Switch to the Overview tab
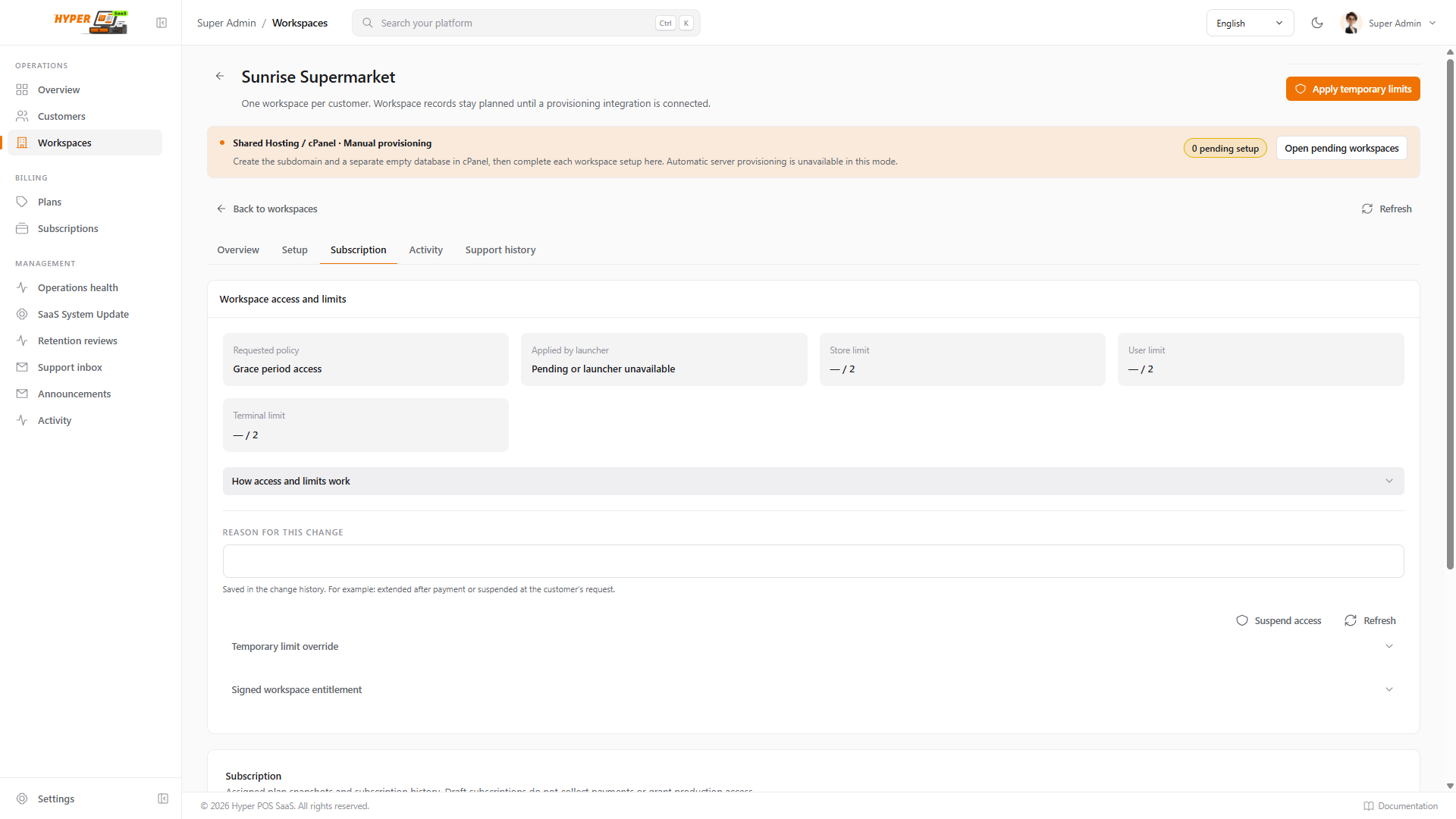Image resolution: width=1456 pixels, height=819 pixels. tap(238, 249)
